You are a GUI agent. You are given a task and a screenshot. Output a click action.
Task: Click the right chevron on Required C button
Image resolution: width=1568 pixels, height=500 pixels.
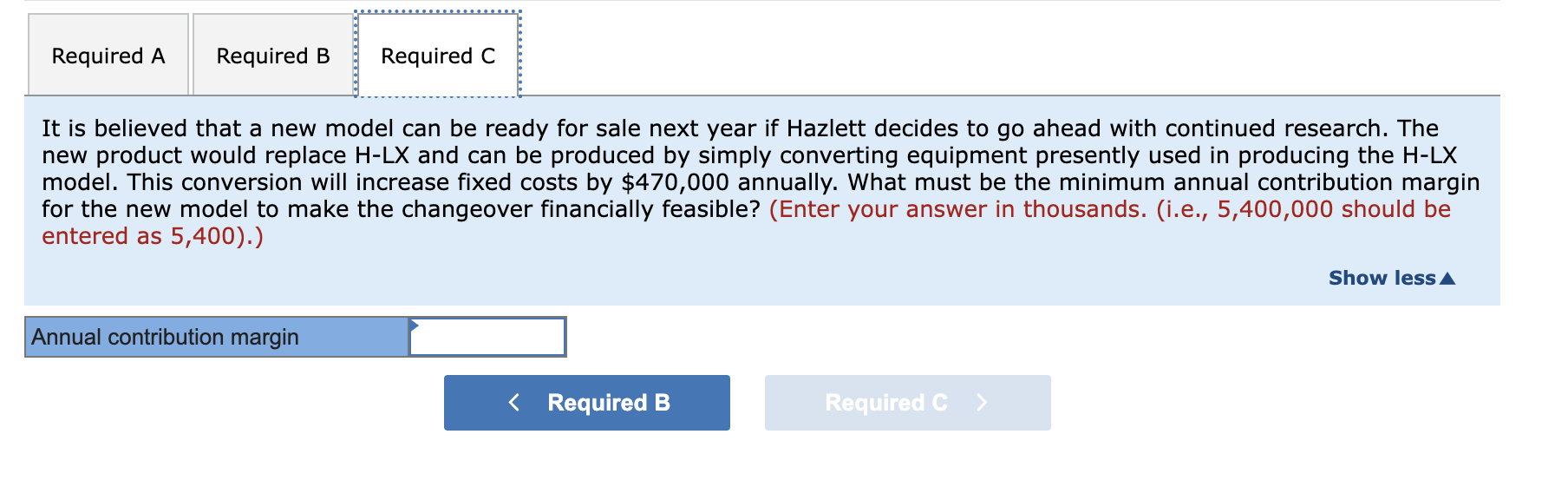982,403
